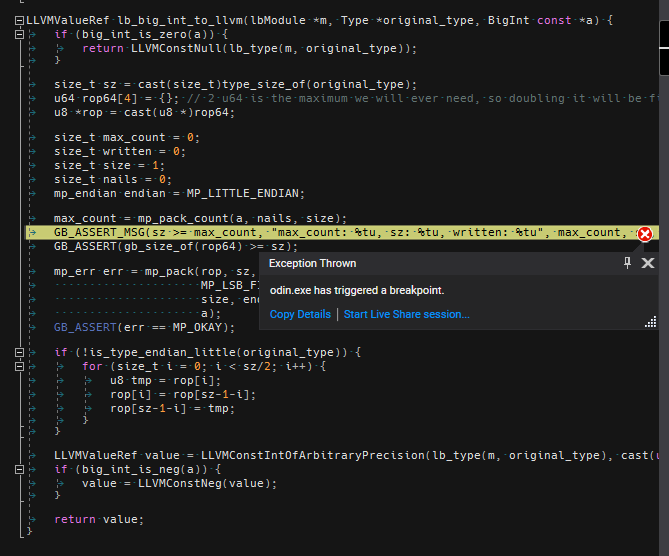Collapse the for loop block
The height and width of the screenshot is (556, 669).
(x=19, y=367)
